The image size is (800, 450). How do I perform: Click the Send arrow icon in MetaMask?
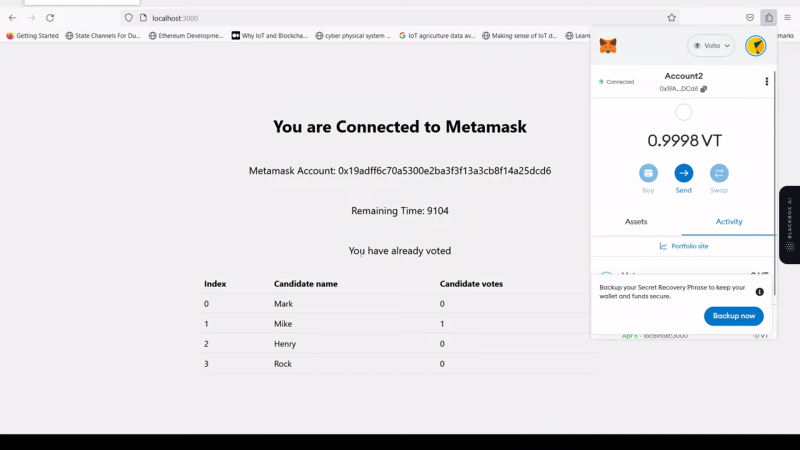tap(684, 173)
